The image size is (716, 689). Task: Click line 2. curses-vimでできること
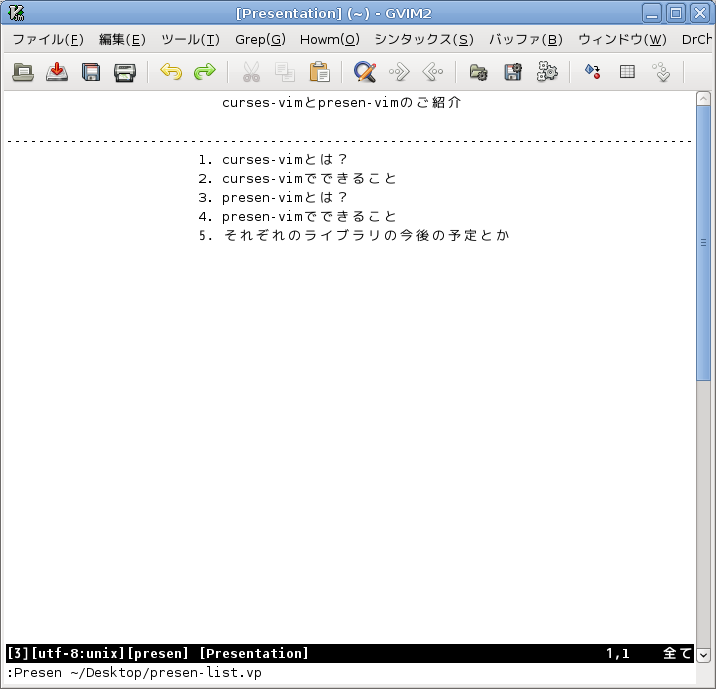point(298,179)
